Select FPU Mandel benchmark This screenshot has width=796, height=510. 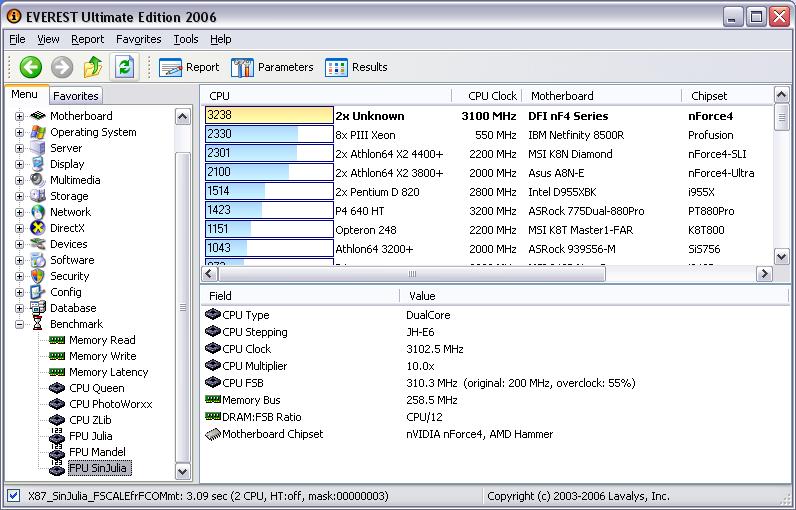pos(97,452)
